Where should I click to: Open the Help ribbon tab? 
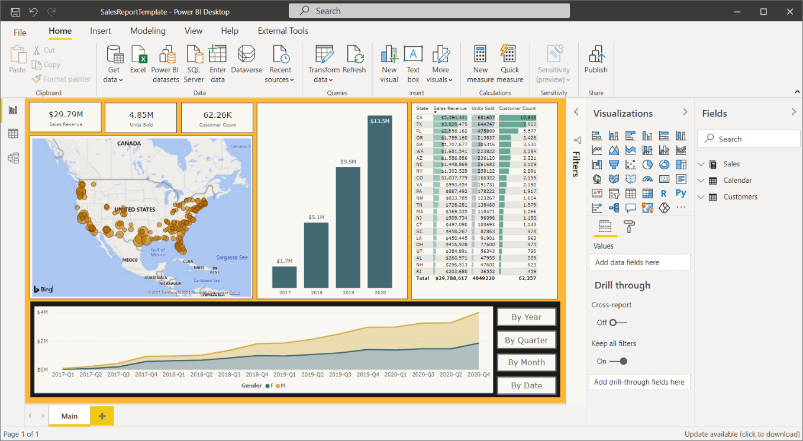click(x=229, y=31)
